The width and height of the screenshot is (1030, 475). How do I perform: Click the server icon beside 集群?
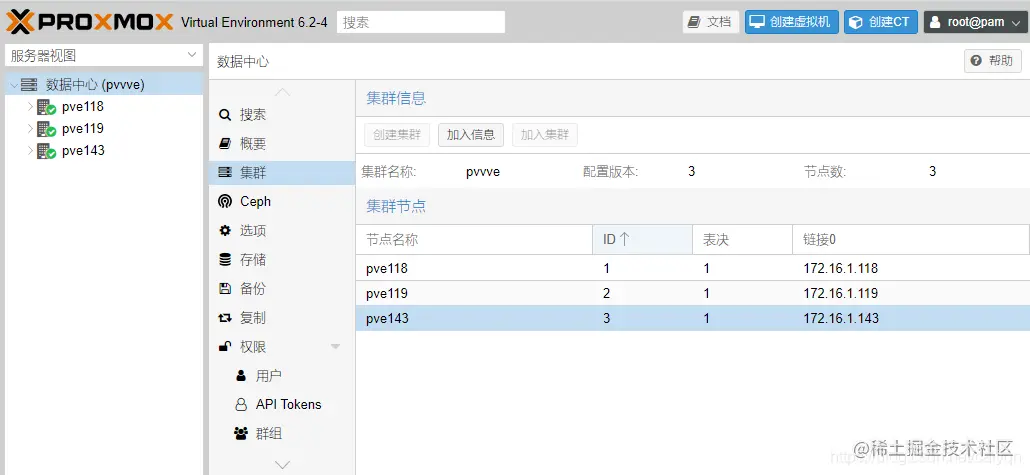225,173
